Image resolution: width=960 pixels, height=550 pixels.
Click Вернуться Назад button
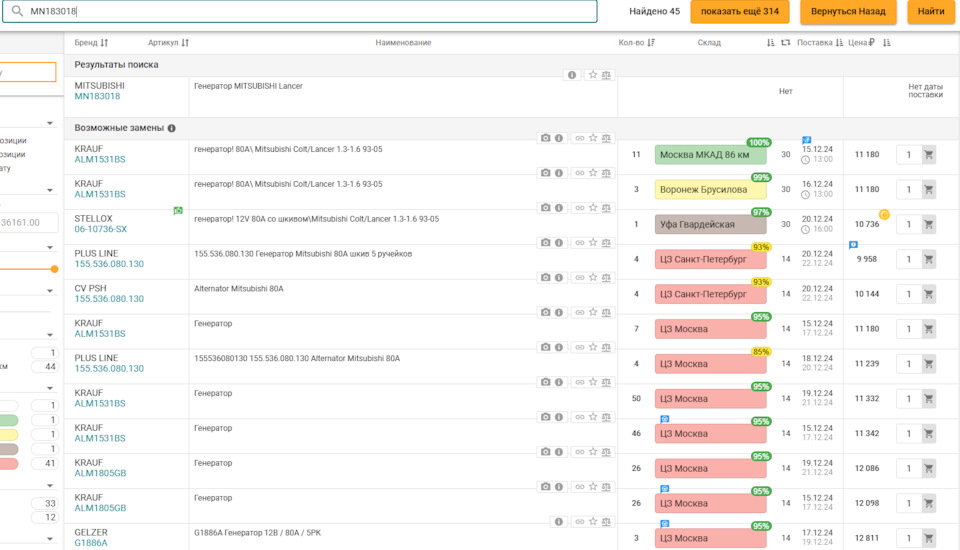pos(848,11)
